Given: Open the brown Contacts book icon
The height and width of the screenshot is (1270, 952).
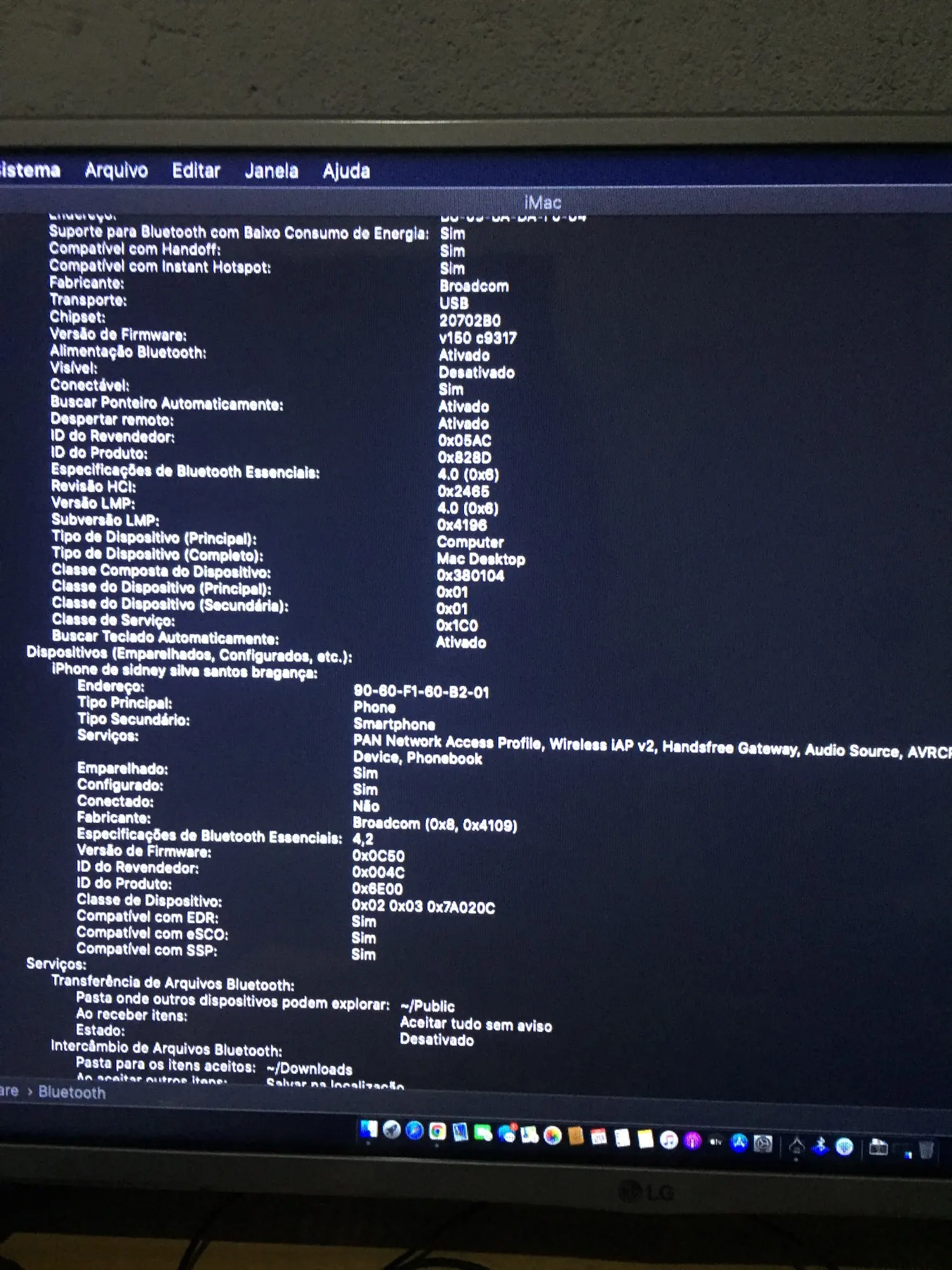Looking at the screenshot, I should coord(576,1136).
